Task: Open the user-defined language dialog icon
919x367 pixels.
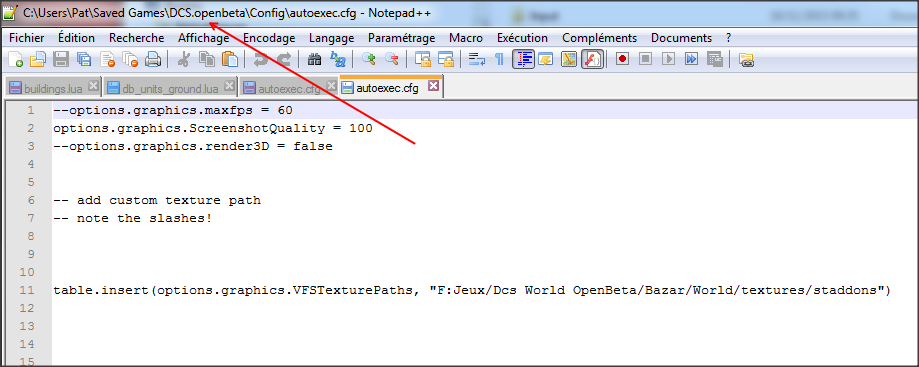Action: pos(546,59)
